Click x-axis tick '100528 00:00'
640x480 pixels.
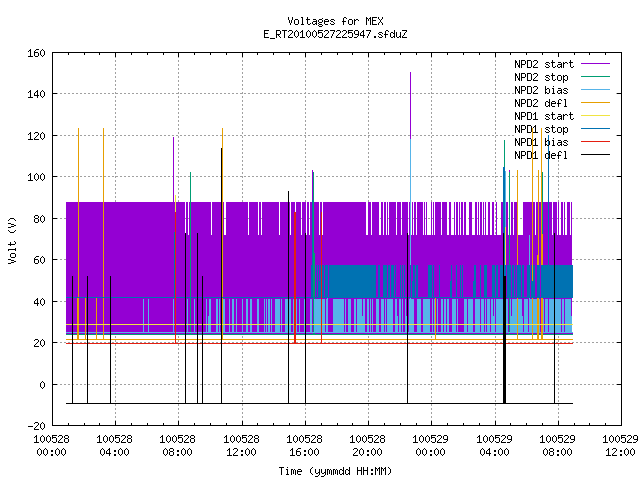51,446
